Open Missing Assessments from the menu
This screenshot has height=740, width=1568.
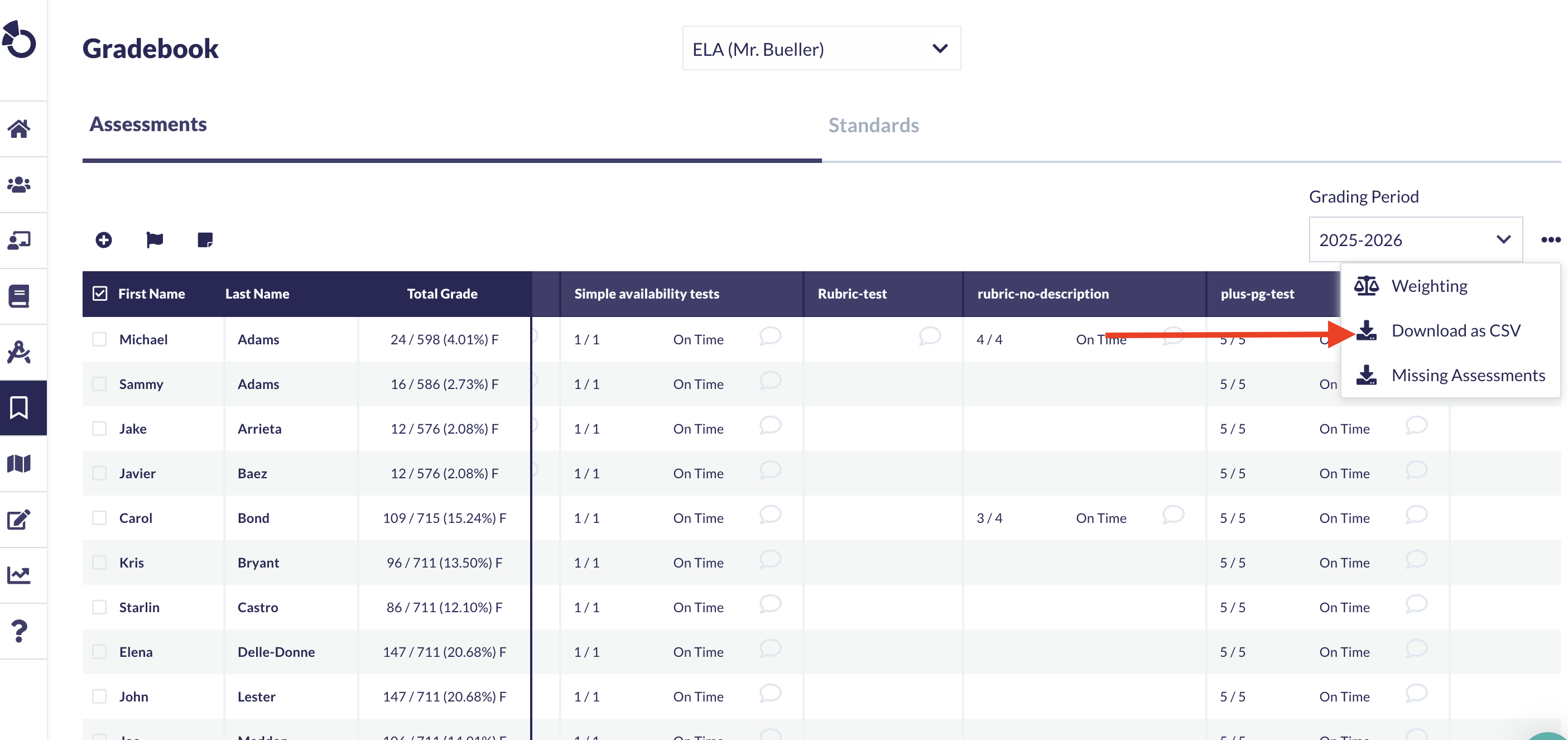1468,375
